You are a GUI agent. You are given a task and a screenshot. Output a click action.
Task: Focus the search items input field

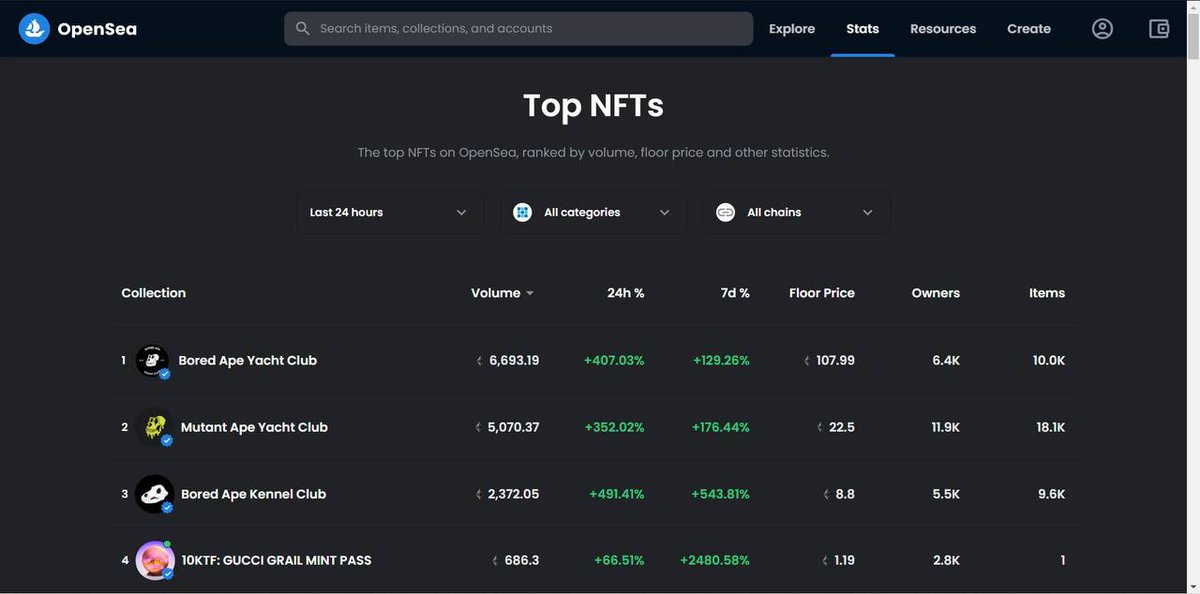[518, 29]
